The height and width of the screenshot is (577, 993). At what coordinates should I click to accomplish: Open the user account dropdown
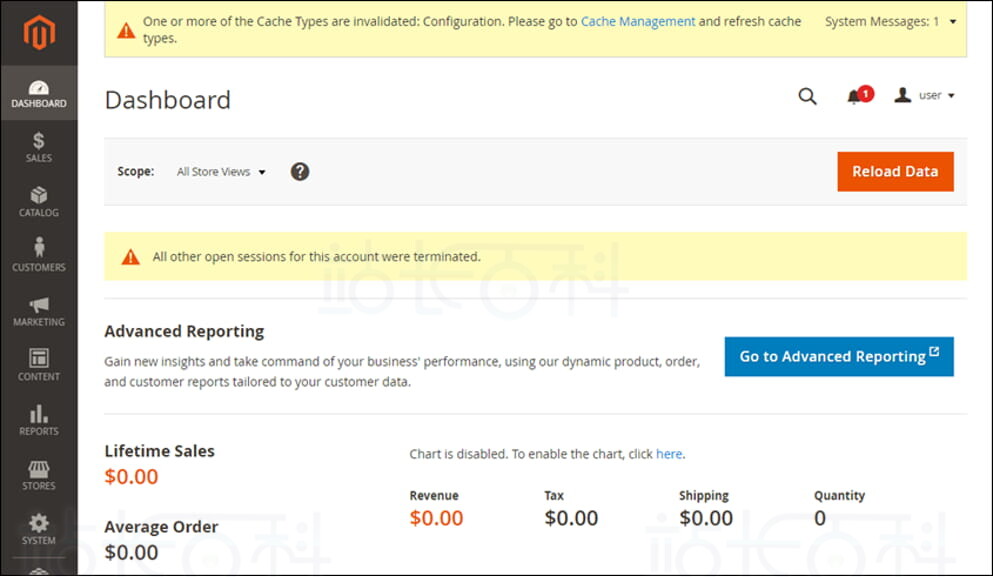(925, 96)
